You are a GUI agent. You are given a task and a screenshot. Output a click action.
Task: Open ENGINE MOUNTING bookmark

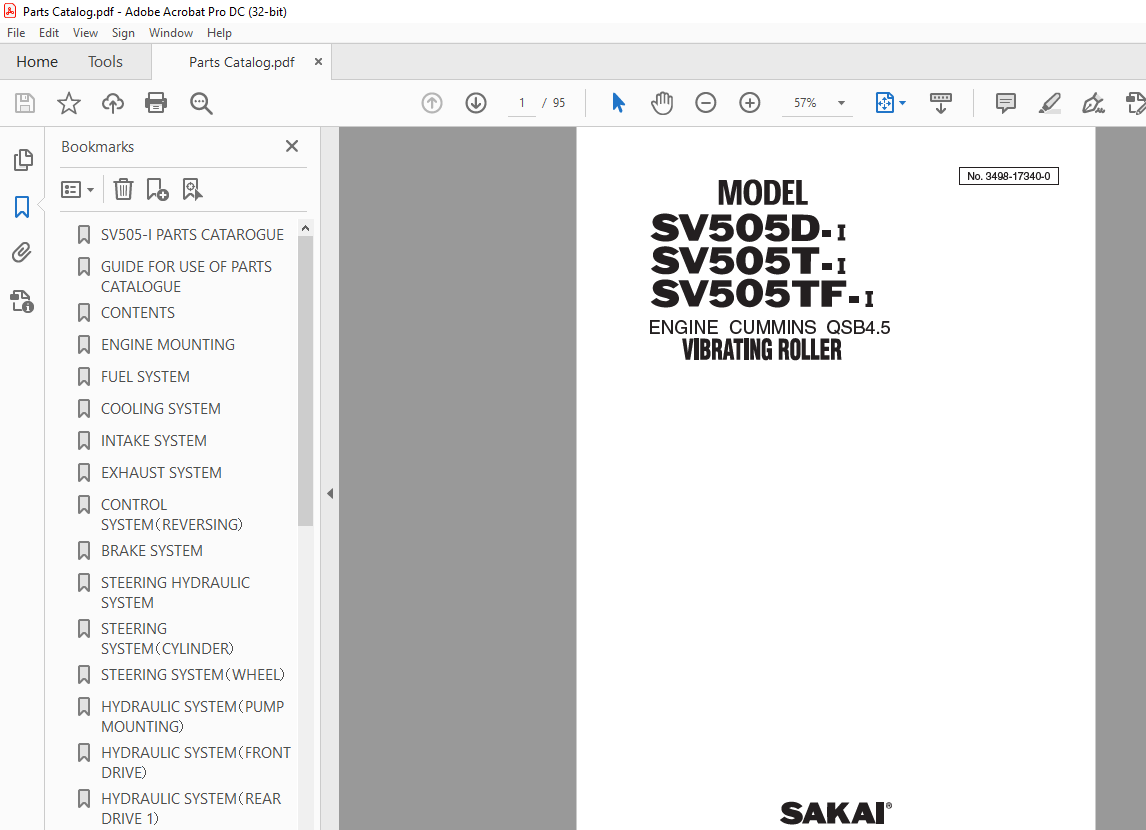click(167, 344)
